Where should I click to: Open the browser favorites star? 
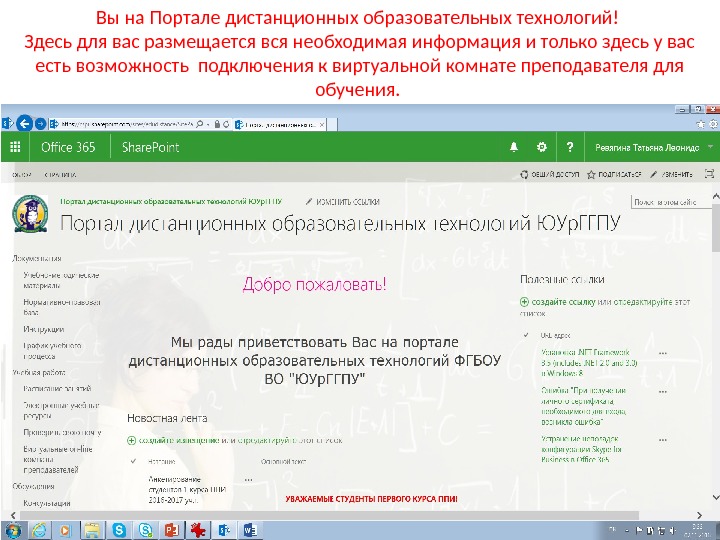pyautogui.click(x=701, y=124)
